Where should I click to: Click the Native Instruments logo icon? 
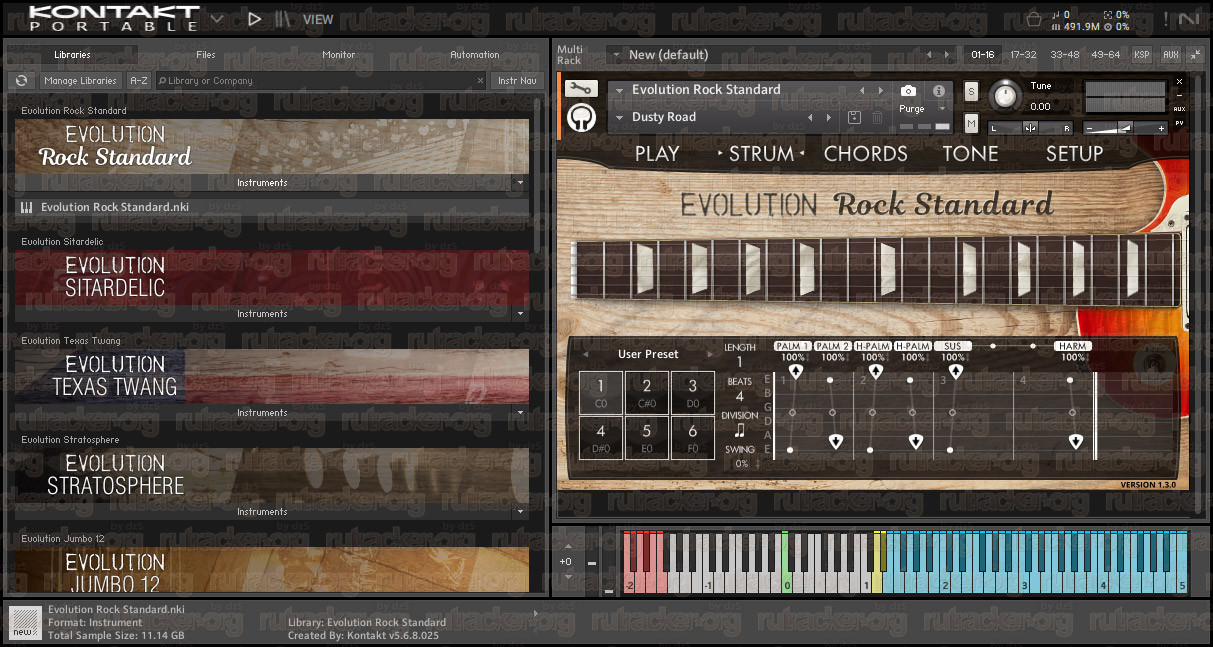click(x=1189, y=18)
